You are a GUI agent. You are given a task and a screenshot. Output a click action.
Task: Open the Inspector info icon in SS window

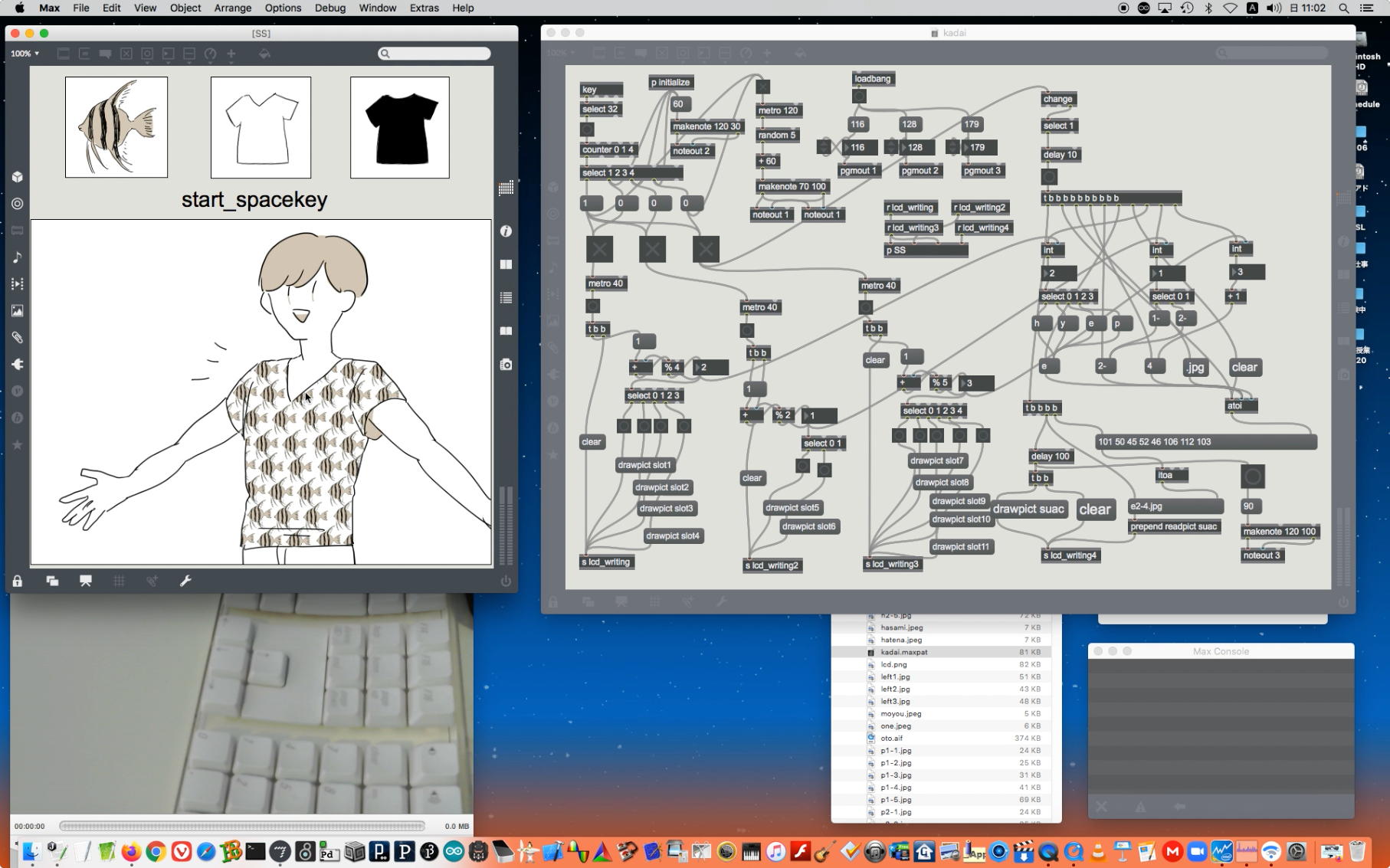pyautogui.click(x=506, y=231)
